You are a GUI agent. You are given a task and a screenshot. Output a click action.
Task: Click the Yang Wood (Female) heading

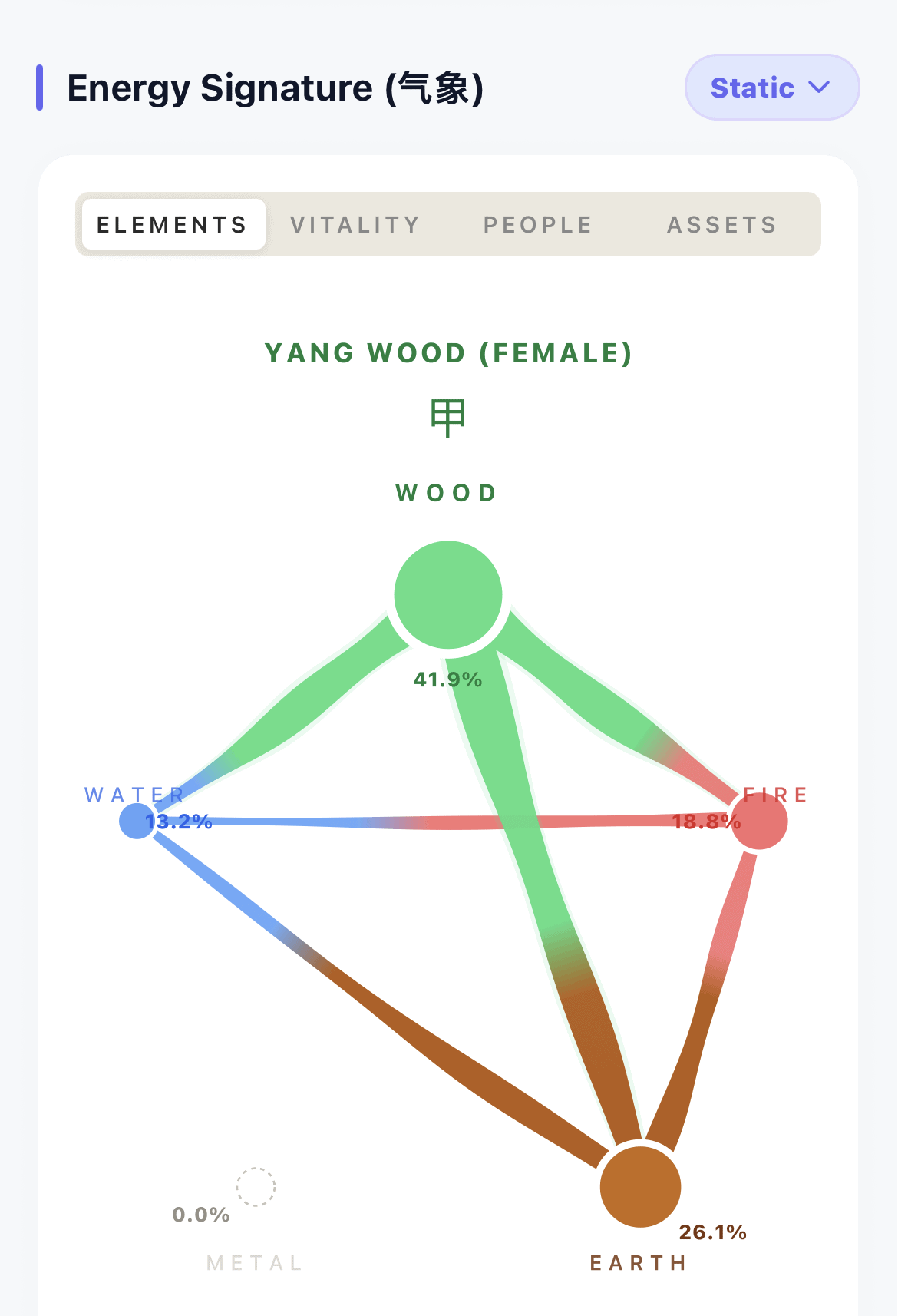pos(448,353)
